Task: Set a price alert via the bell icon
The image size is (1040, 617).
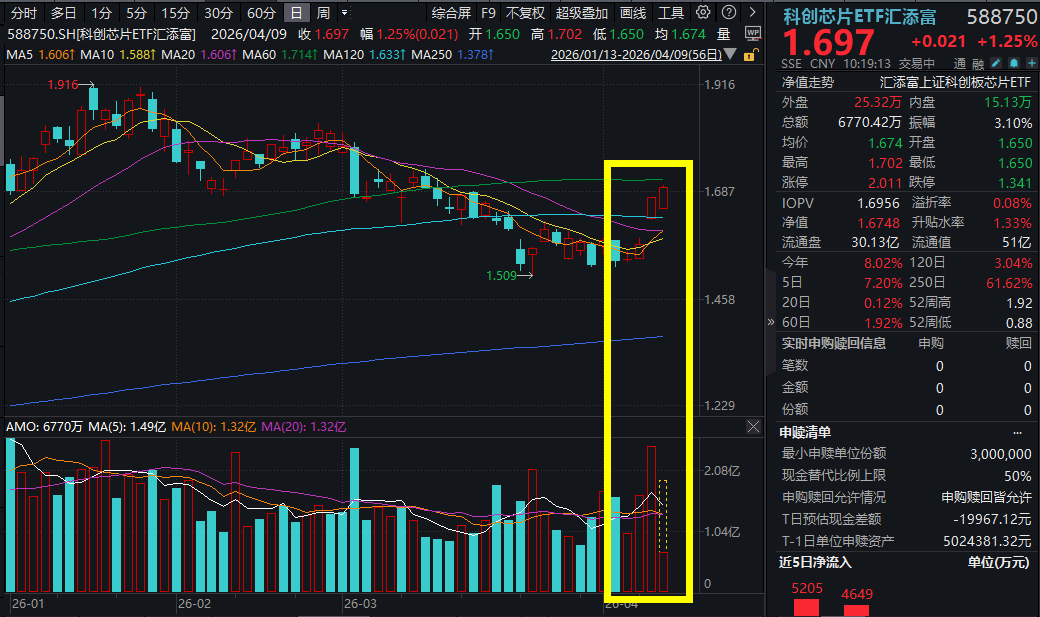Action: click(x=1013, y=62)
